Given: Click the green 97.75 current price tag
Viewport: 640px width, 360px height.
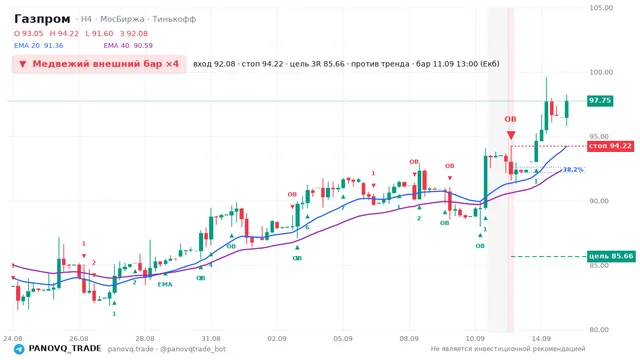Looking at the screenshot, I should 600,100.
